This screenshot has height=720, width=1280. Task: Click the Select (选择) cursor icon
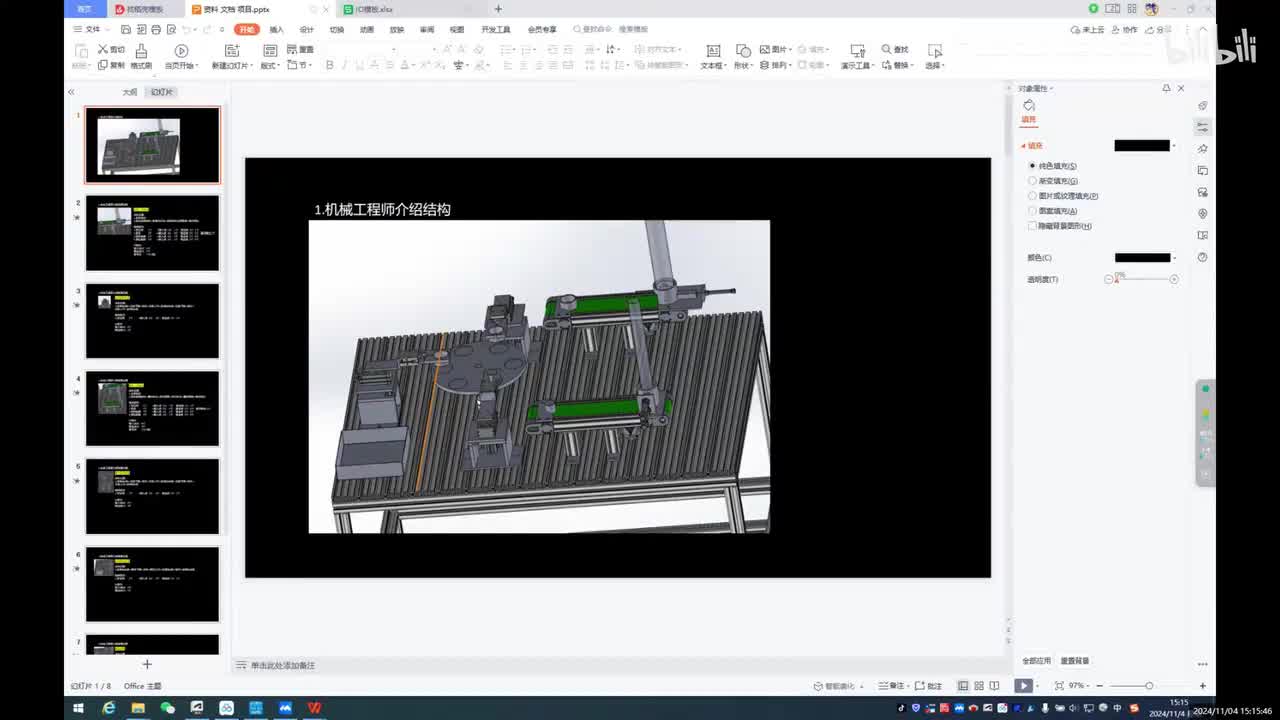tap(935, 50)
